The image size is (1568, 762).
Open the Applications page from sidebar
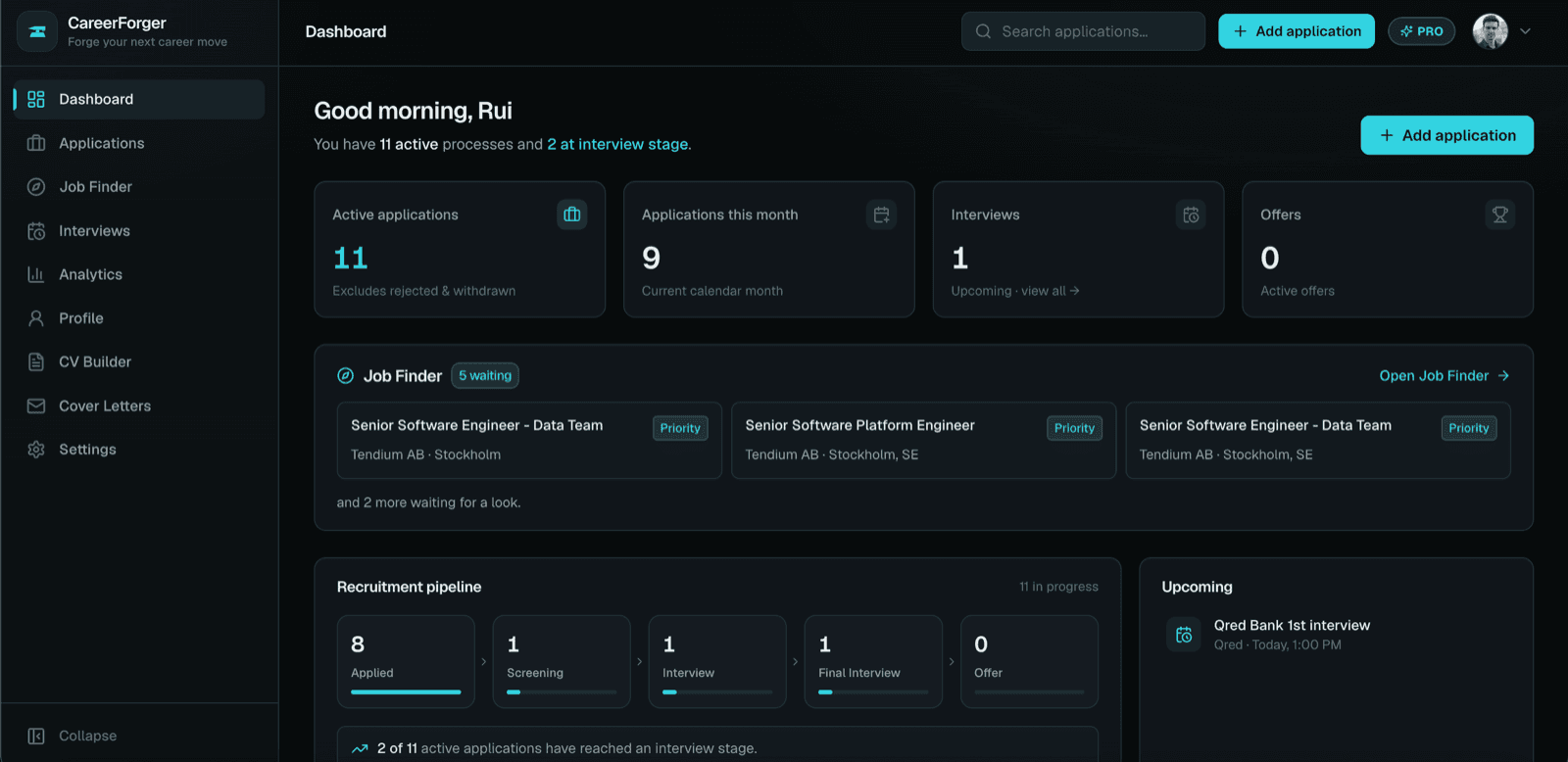point(139,143)
